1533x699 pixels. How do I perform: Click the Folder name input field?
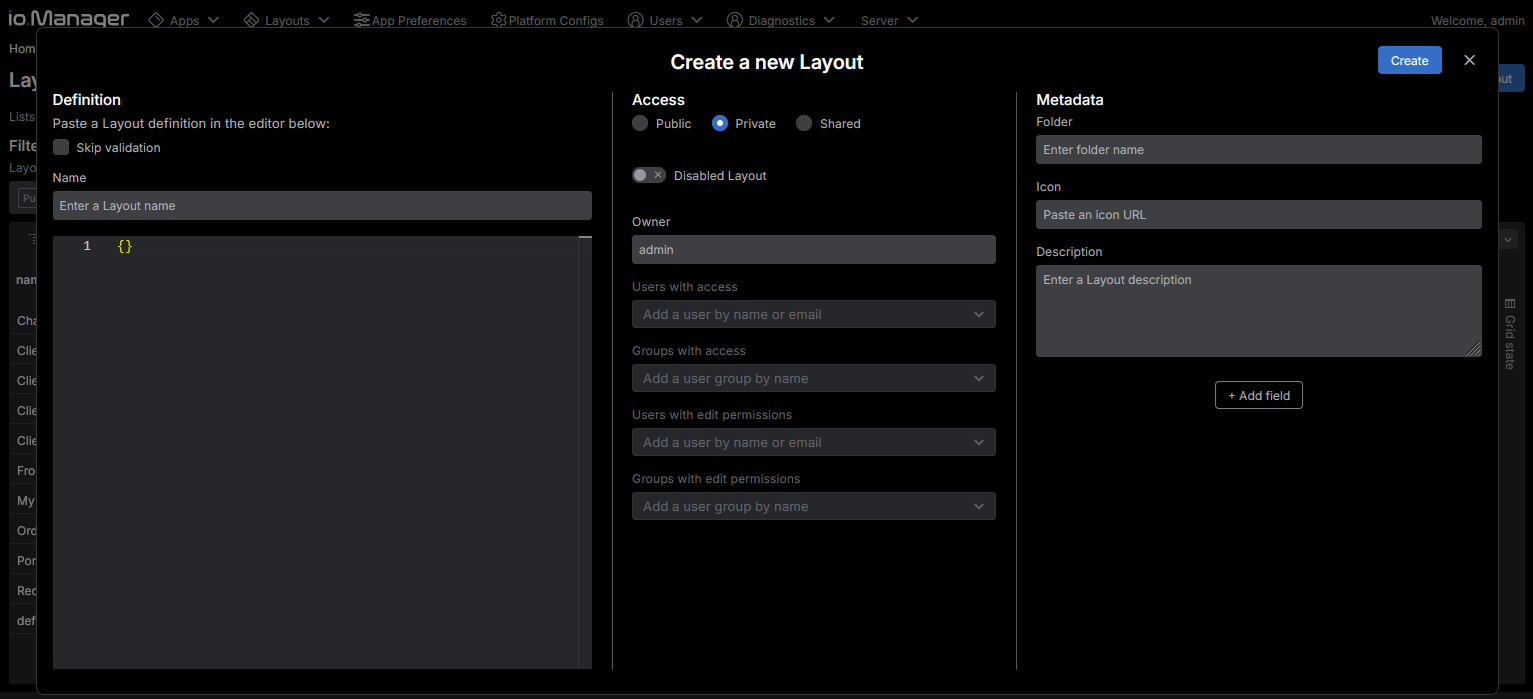tap(1259, 149)
